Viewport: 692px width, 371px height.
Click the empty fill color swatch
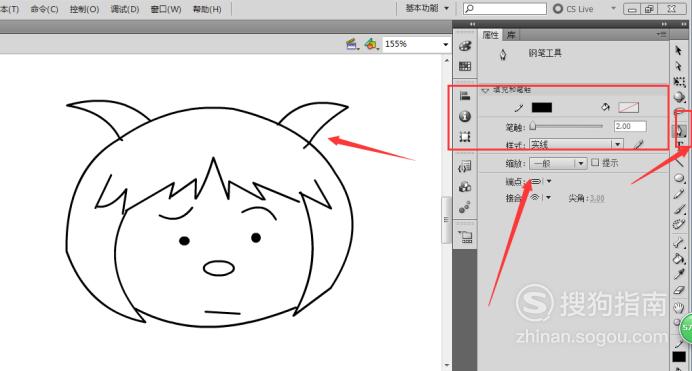click(x=628, y=107)
